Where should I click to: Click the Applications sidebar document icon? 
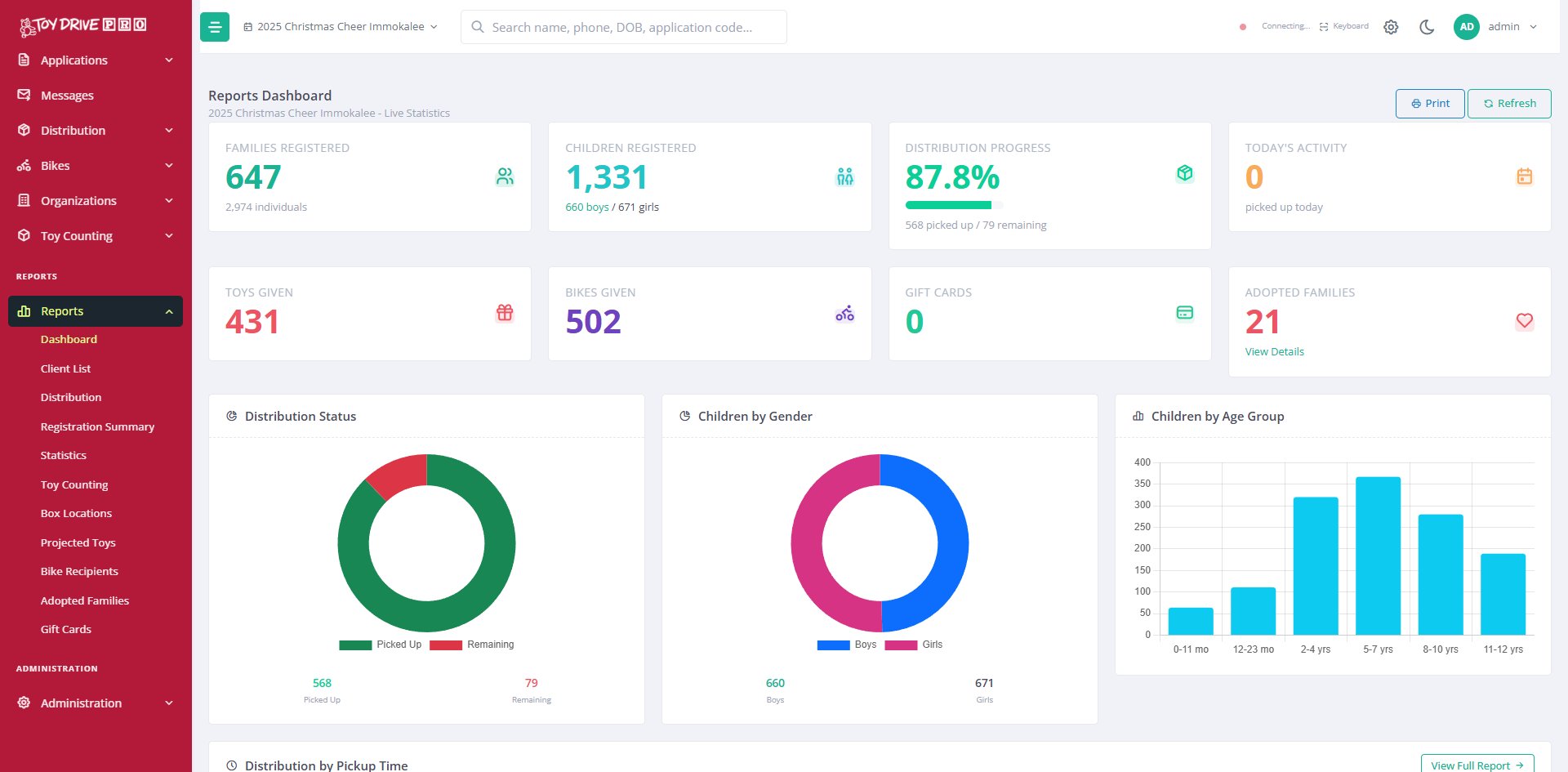point(24,60)
